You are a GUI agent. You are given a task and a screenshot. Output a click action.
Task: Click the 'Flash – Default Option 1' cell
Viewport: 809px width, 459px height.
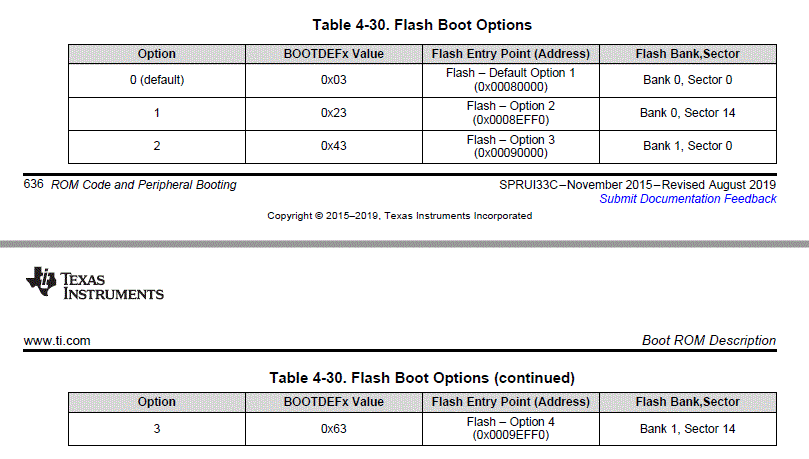pos(510,80)
